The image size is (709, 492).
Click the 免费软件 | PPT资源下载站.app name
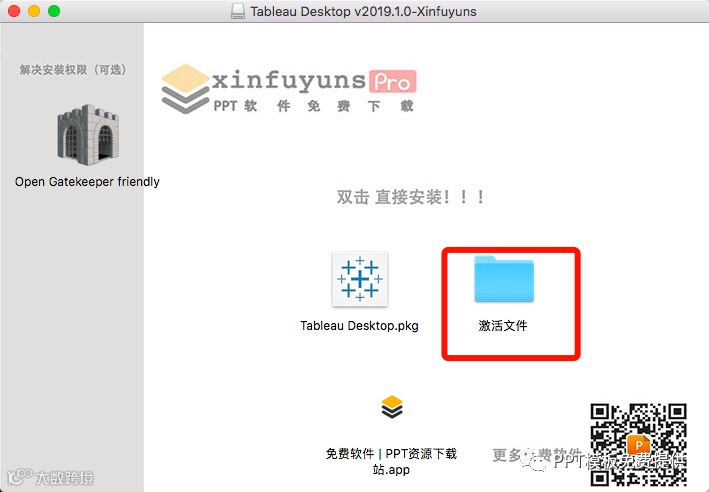coord(392,461)
